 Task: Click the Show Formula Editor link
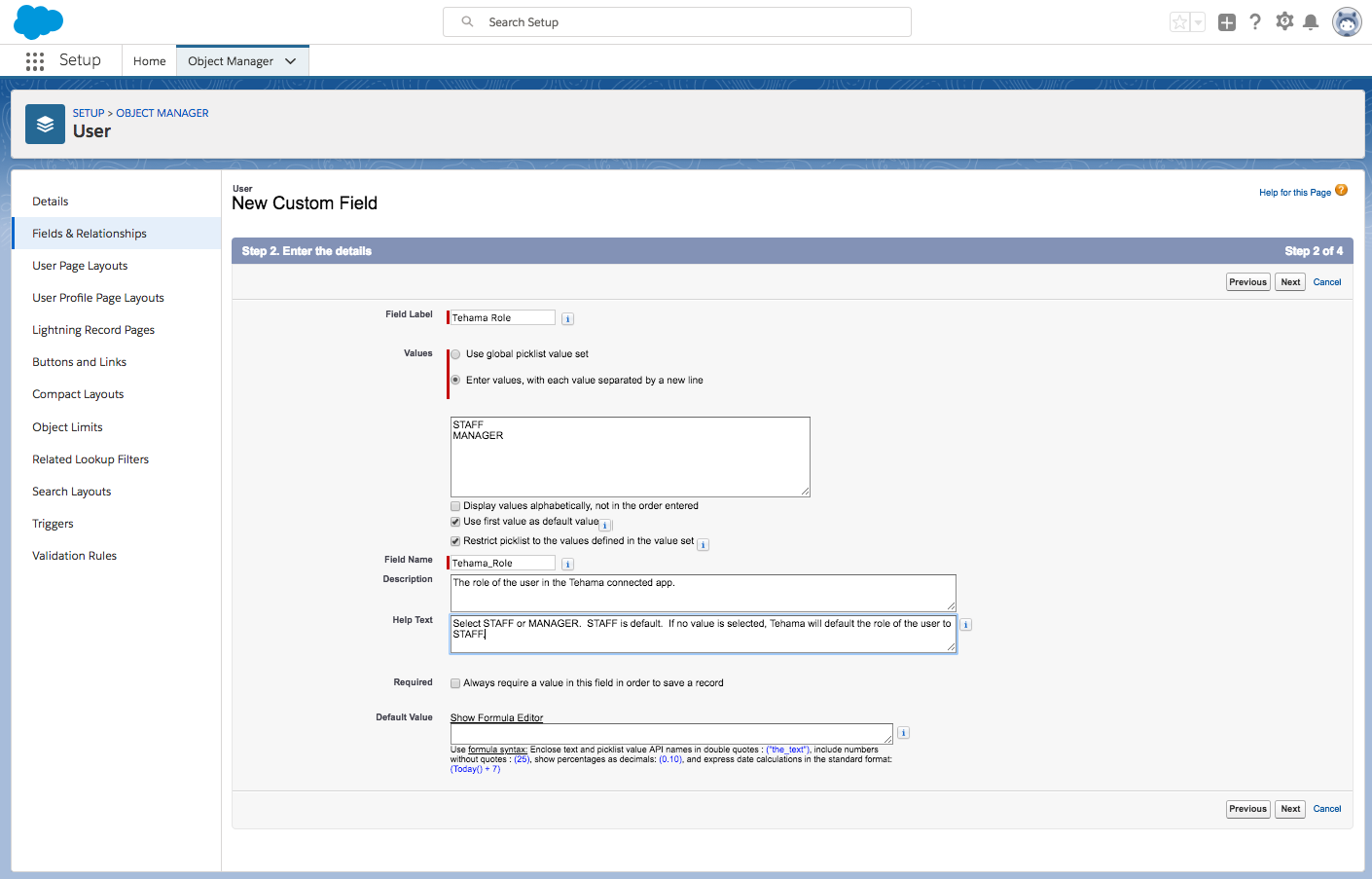496,717
